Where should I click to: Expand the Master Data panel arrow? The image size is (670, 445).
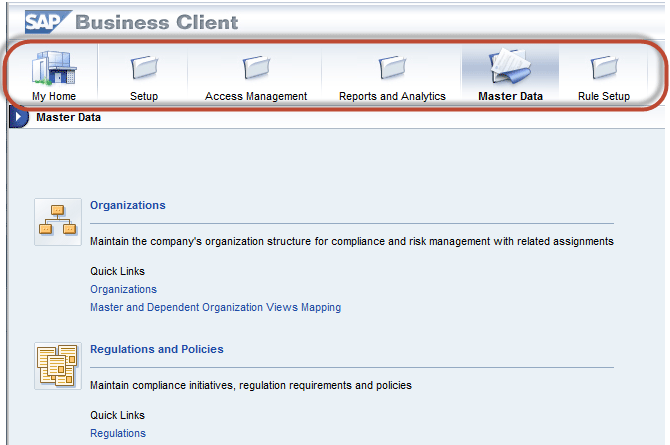[x=18, y=117]
